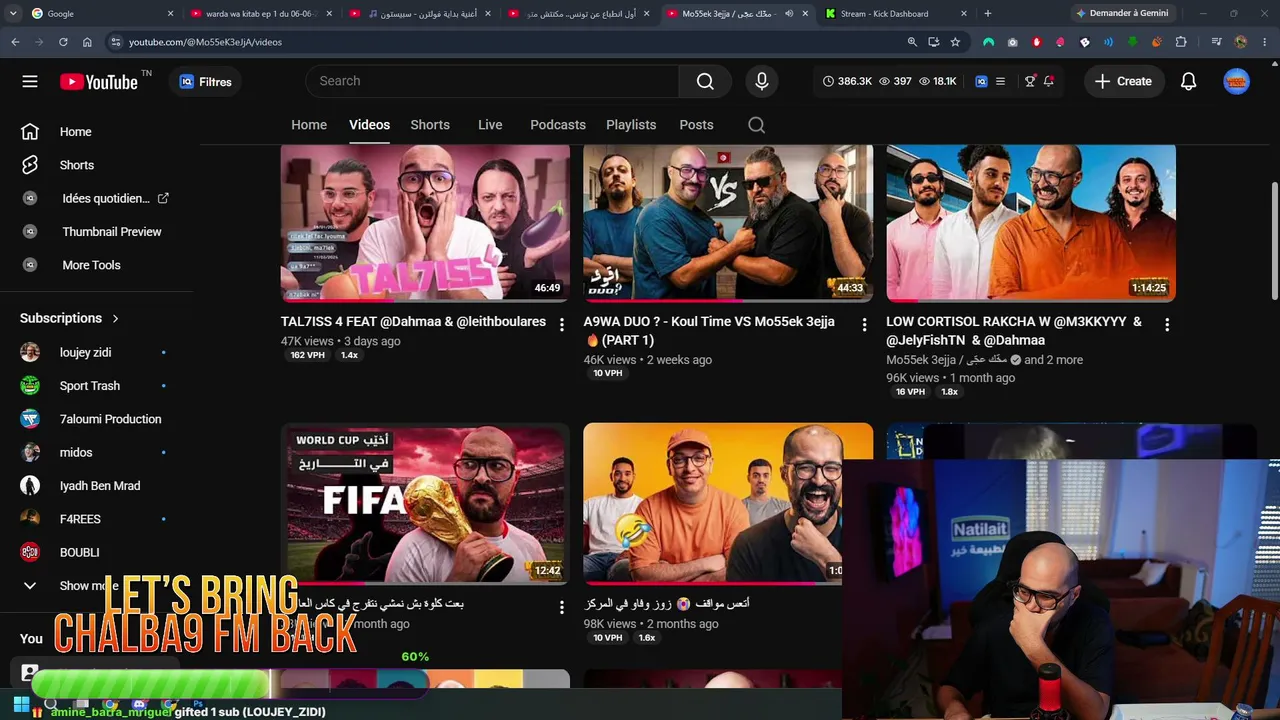
Task: Zoom controls magnifier in address bar
Action: pyautogui.click(x=912, y=42)
